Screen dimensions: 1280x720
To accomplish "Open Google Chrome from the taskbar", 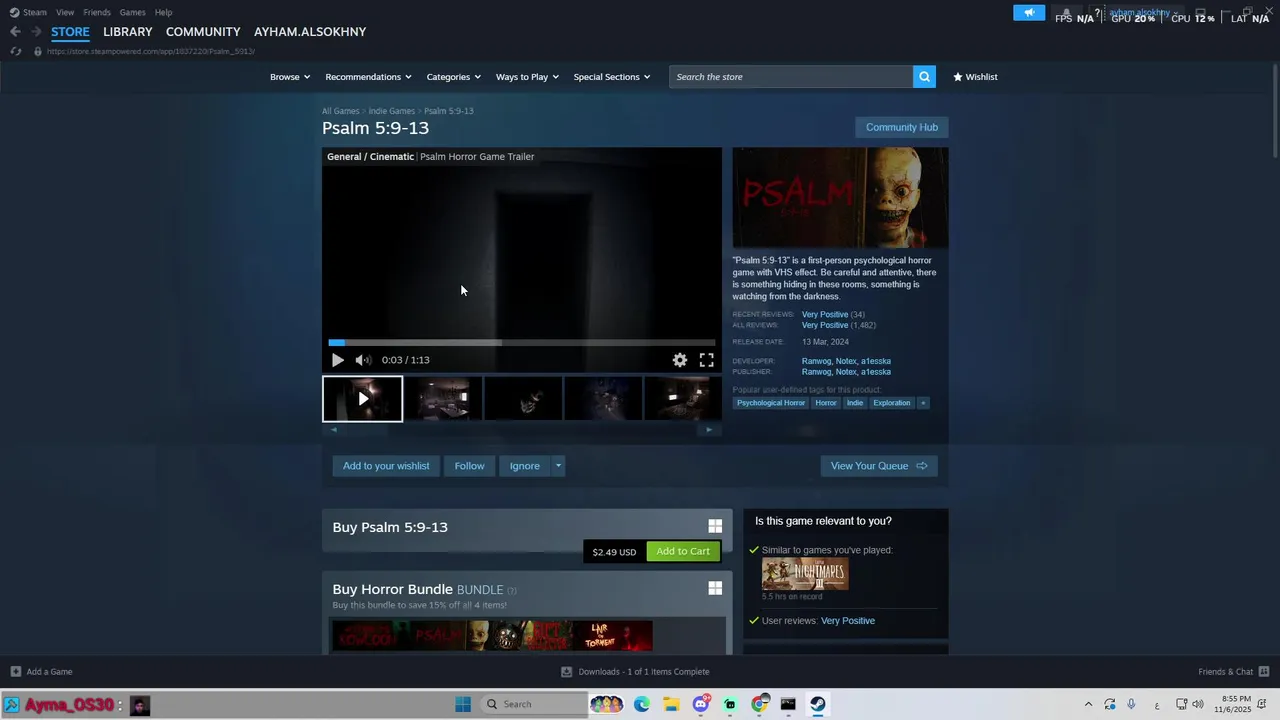I will coord(760,704).
